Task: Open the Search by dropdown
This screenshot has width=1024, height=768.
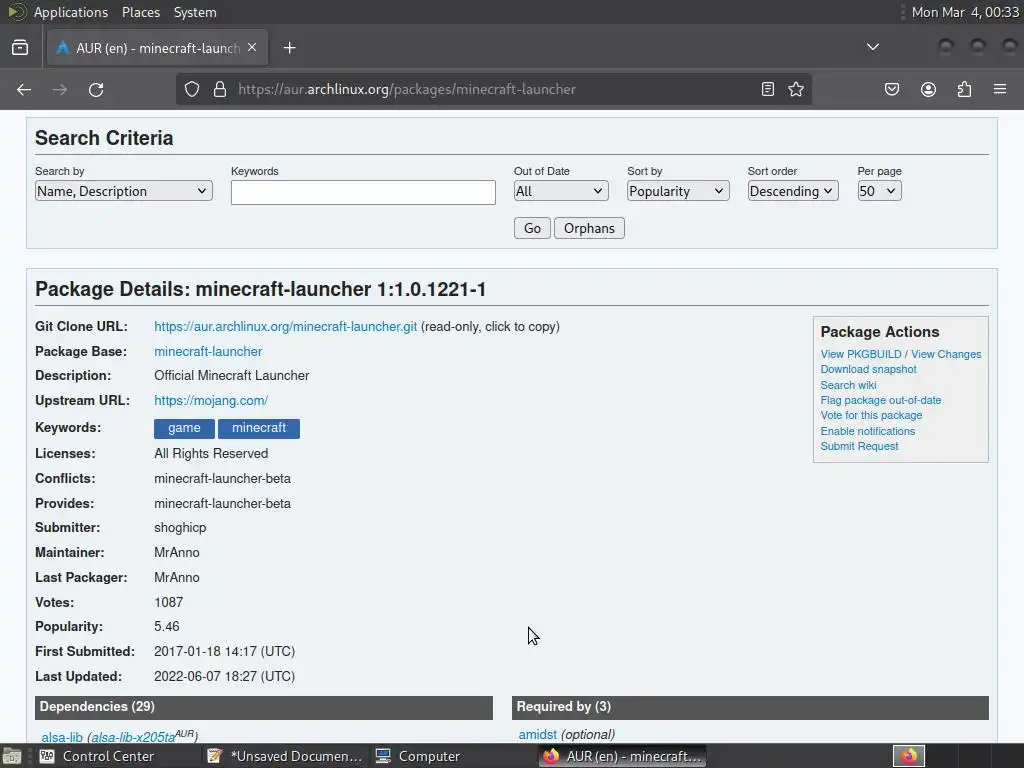Action: [123, 191]
